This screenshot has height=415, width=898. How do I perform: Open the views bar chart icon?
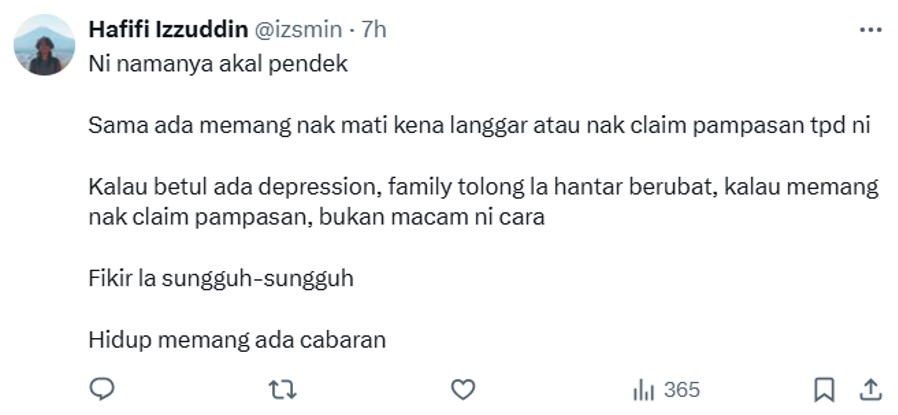[x=644, y=391]
